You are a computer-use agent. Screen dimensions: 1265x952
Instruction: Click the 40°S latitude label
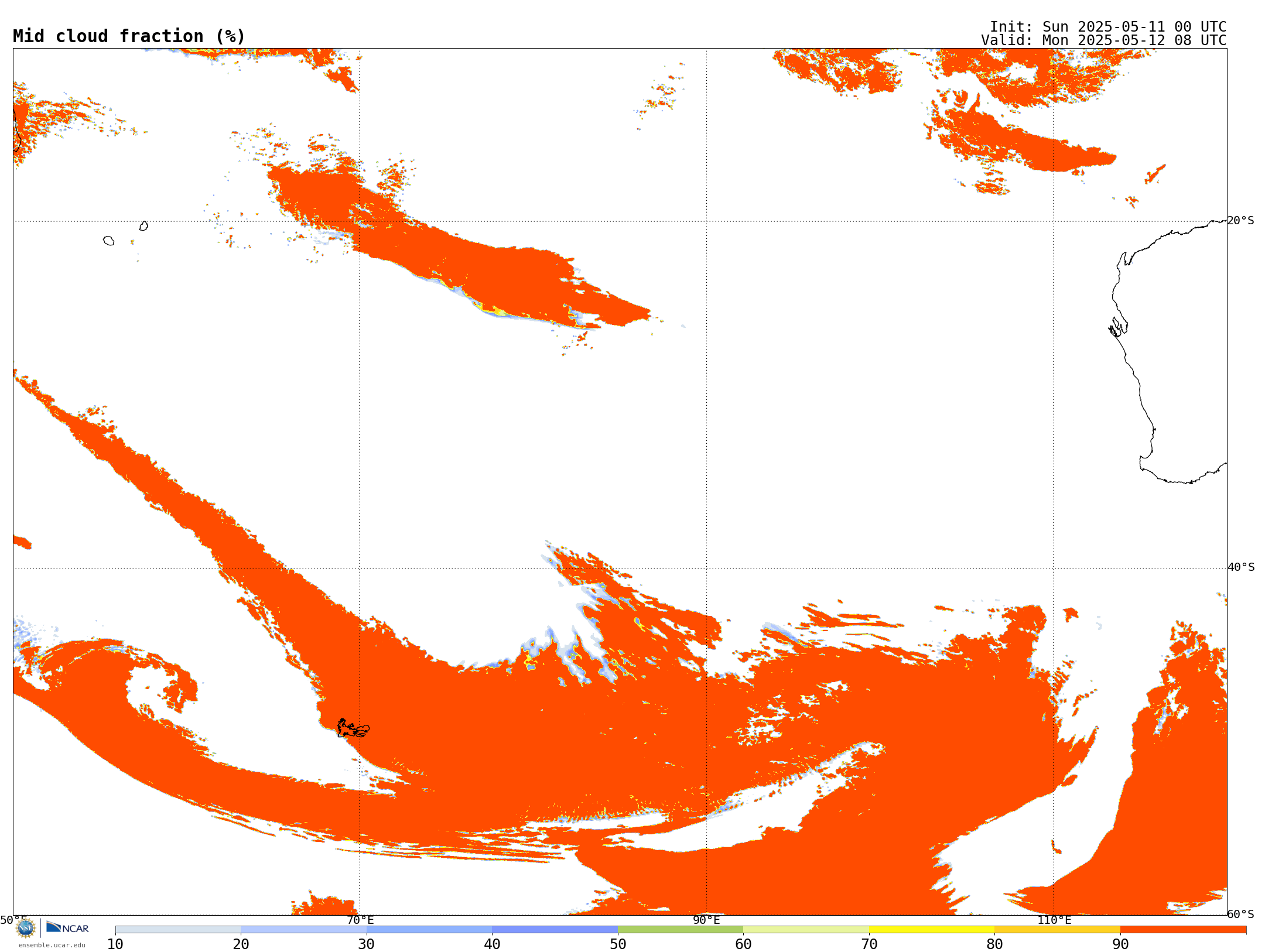click(1241, 567)
